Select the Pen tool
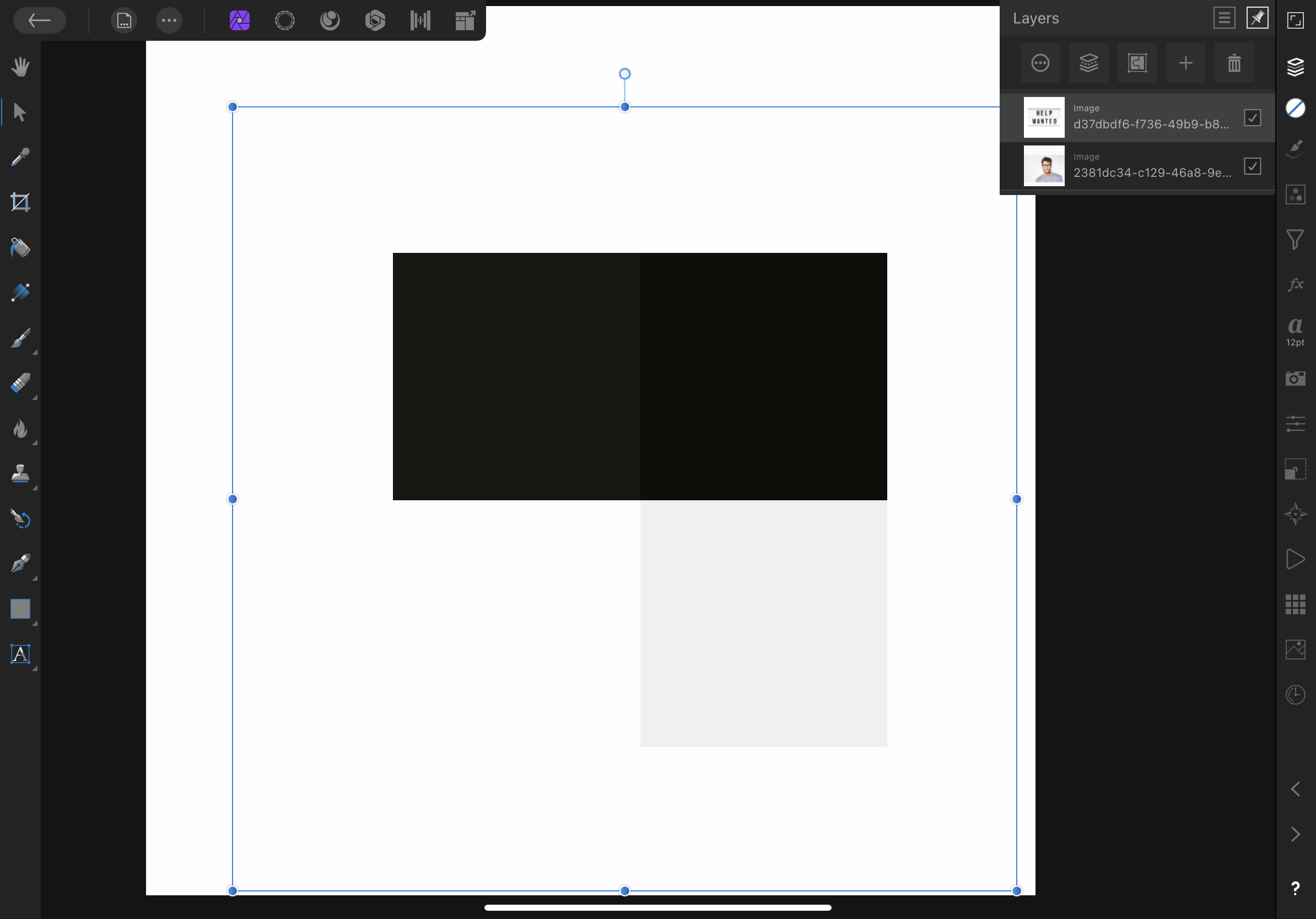Image resolution: width=1316 pixels, height=919 pixels. (20, 564)
